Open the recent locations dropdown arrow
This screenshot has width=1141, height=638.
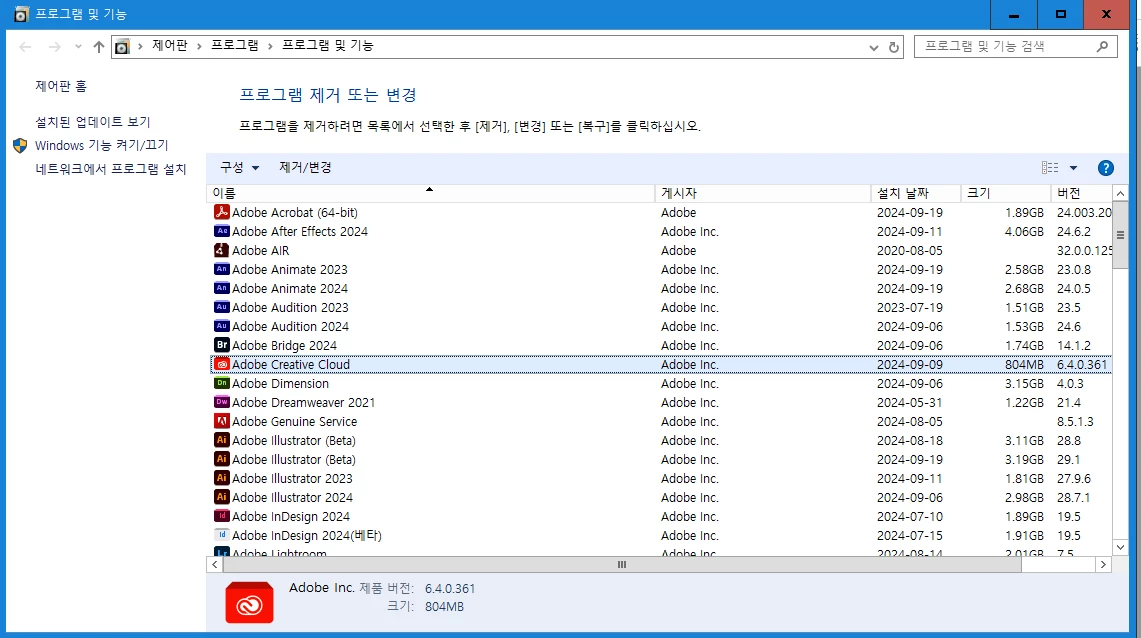point(78,47)
